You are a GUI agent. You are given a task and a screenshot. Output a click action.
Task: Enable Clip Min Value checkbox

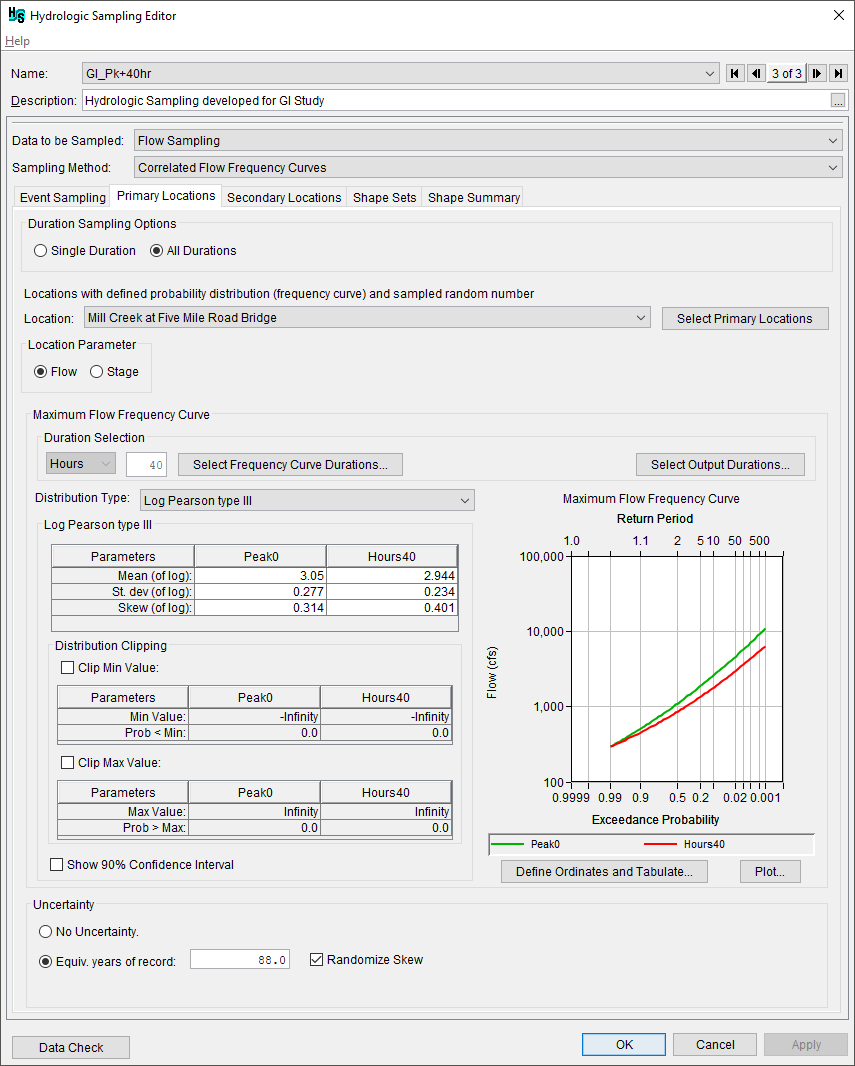click(68, 668)
